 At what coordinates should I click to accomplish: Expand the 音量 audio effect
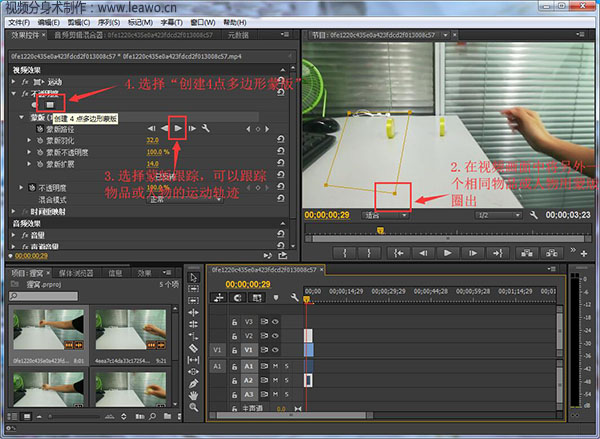point(14,235)
